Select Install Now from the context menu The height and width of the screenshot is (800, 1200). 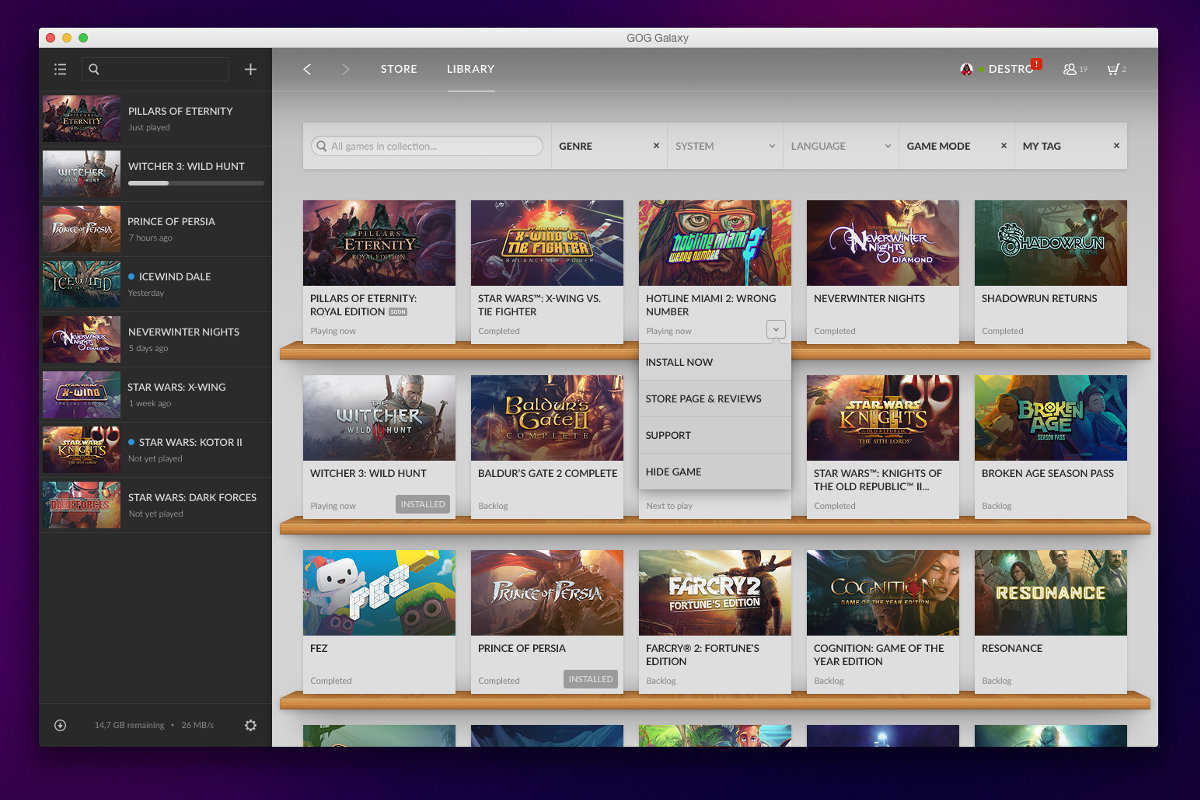[680, 362]
